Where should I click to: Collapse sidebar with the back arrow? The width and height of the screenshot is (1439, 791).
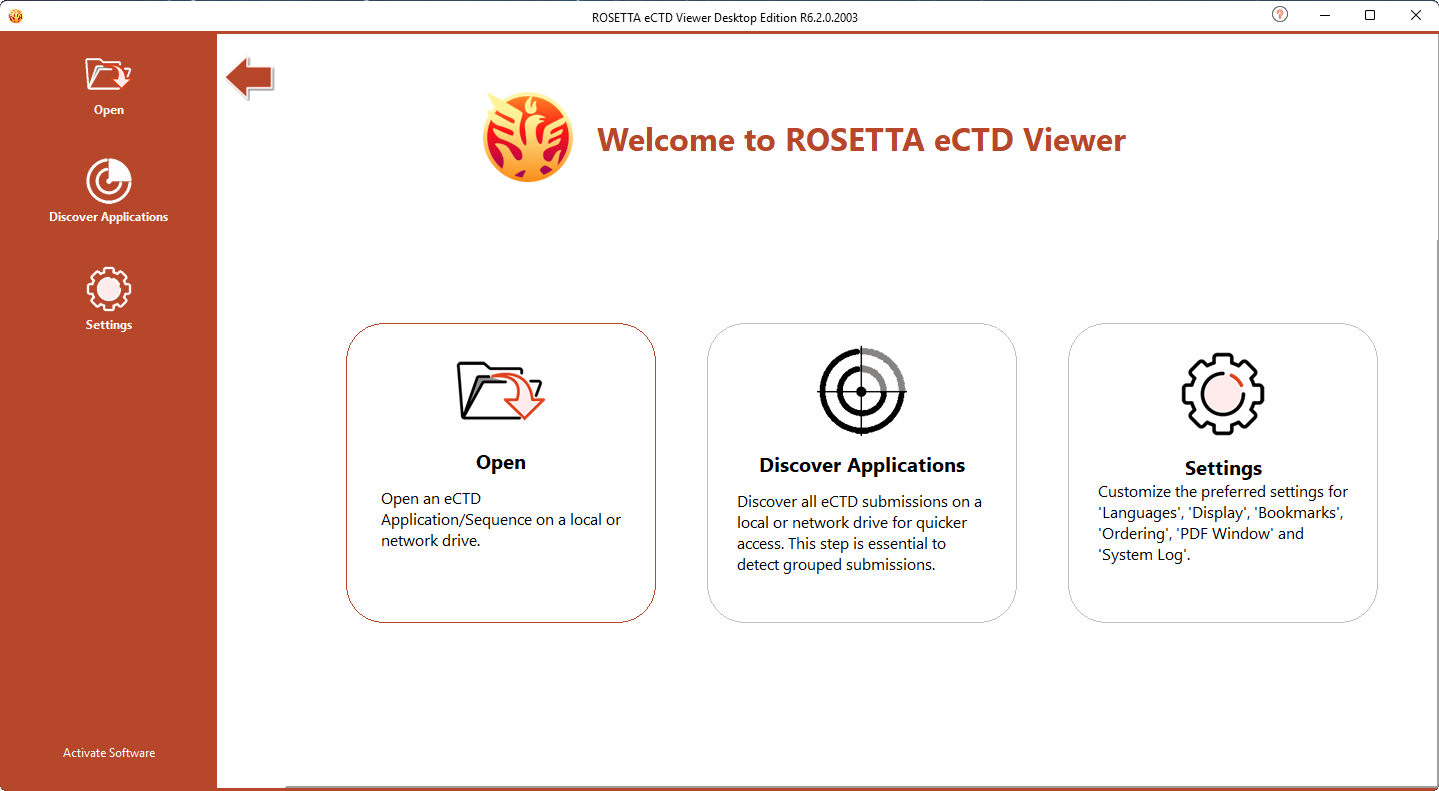(x=250, y=77)
